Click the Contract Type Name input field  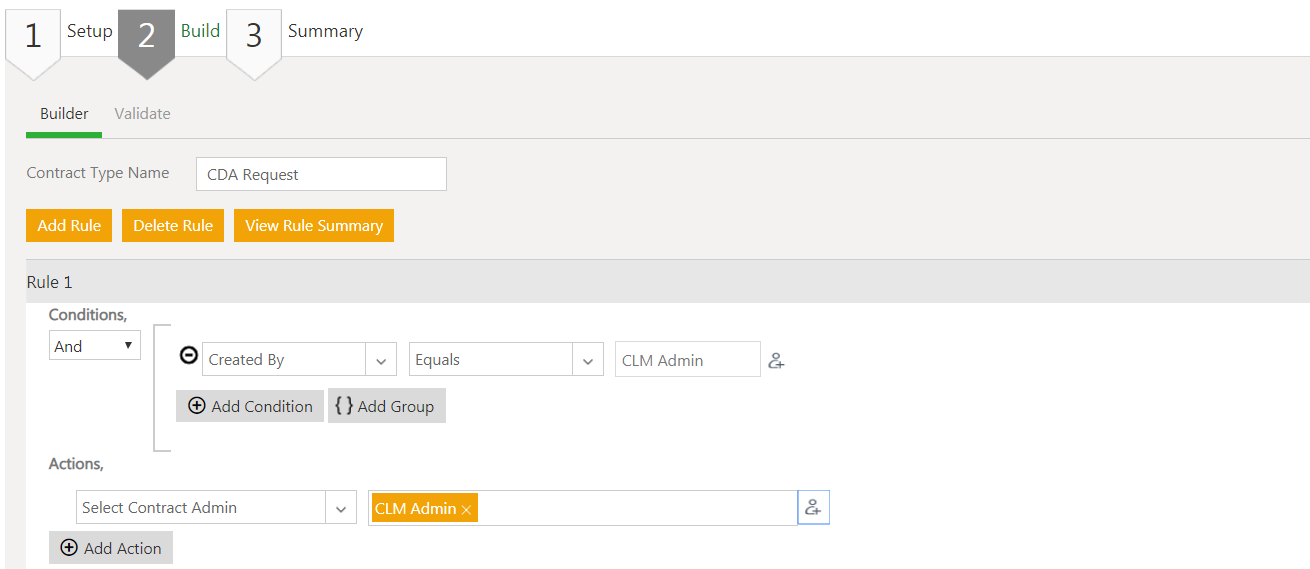tap(321, 174)
